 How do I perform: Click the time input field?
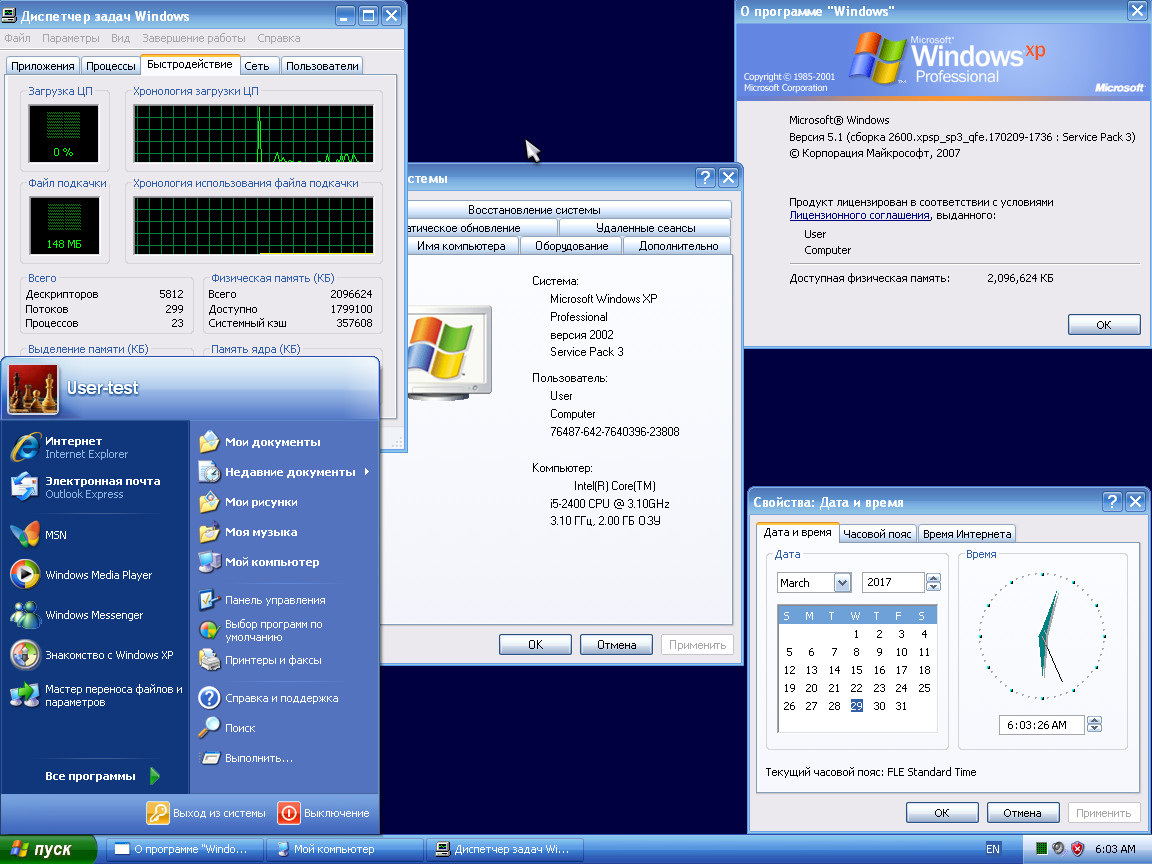pyautogui.click(x=1040, y=725)
